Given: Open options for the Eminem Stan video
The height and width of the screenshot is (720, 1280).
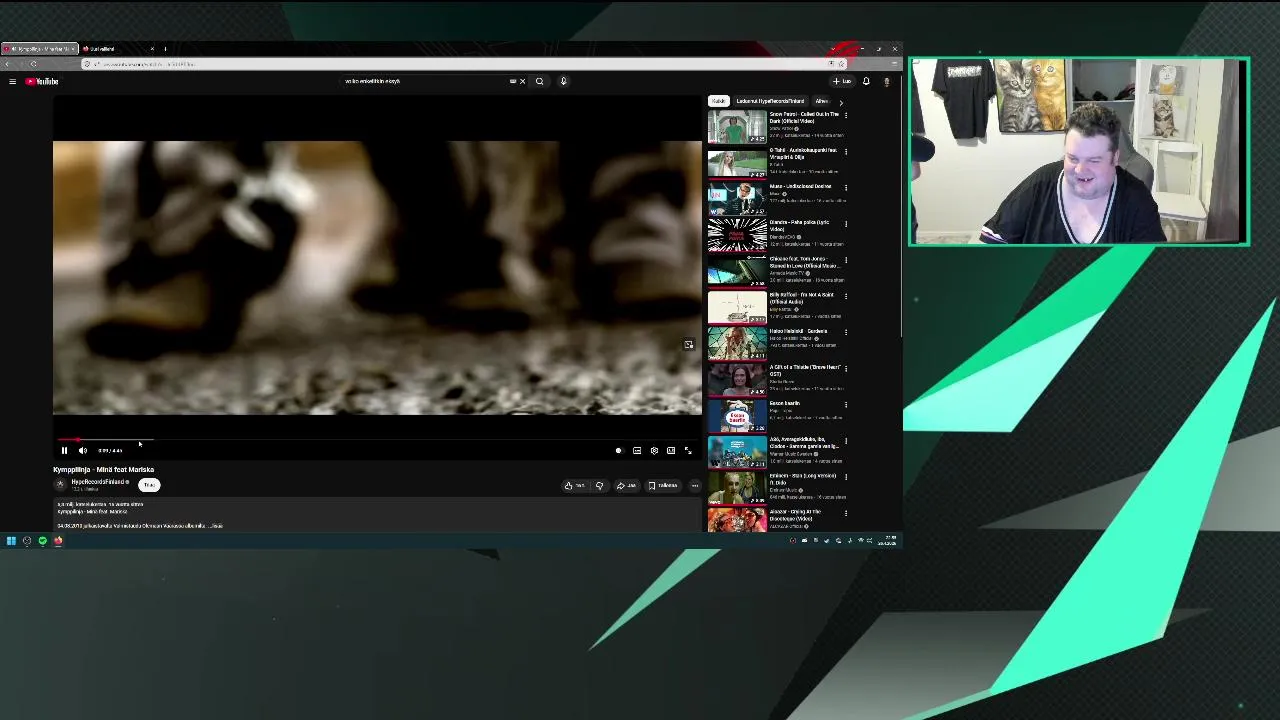Looking at the screenshot, I should [846, 476].
